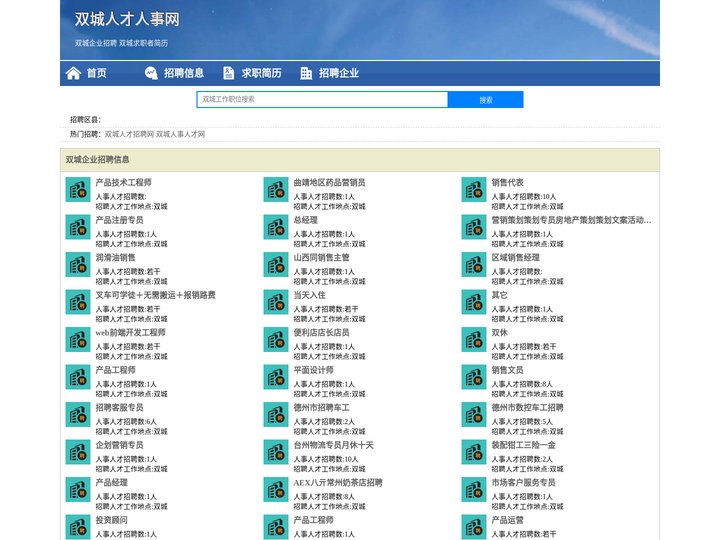Open the 招聘企业 navigation item
Viewport: 720px width, 540px height.
tap(339, 73)
